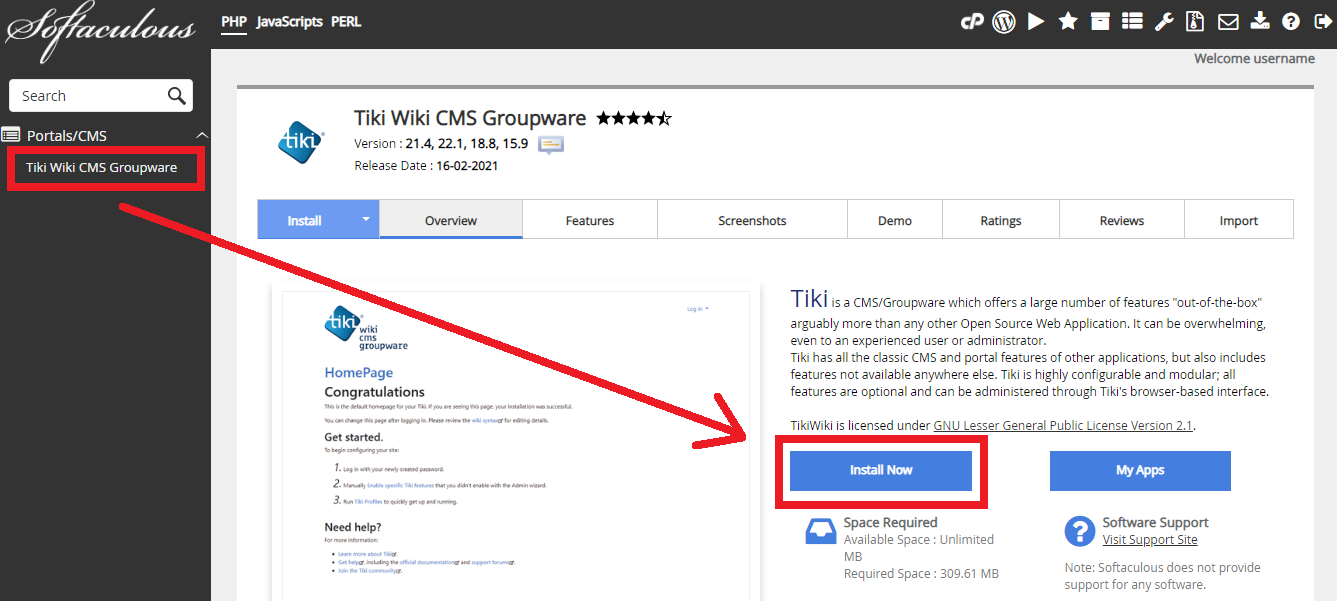Click the logout arrow icon

pyautogui.click(x=1321, y=21)
